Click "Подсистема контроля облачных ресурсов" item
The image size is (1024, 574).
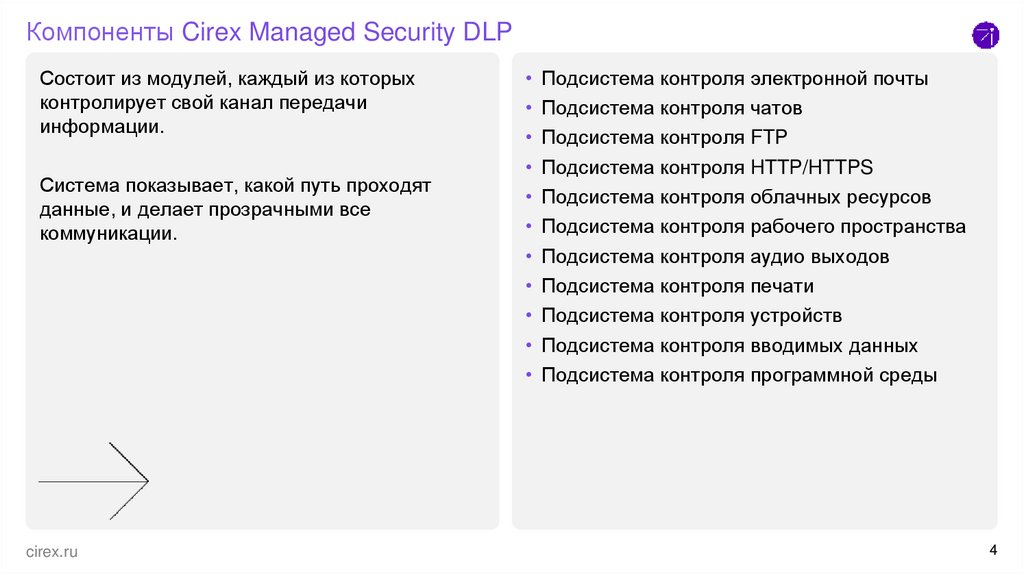[x=736, y=197]
